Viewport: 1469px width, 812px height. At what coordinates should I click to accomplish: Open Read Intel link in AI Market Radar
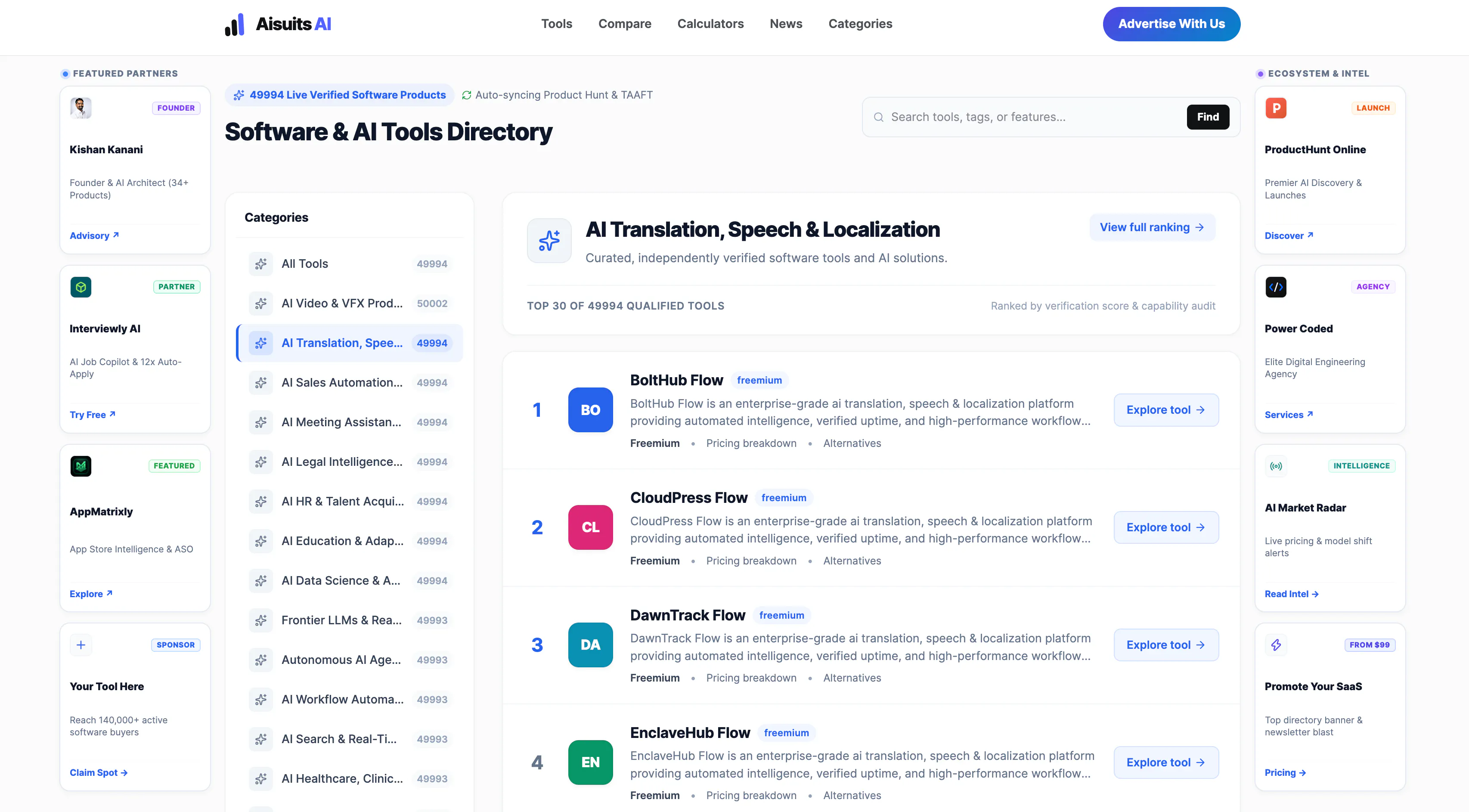pyautogui.click(x=1292, y=594)
